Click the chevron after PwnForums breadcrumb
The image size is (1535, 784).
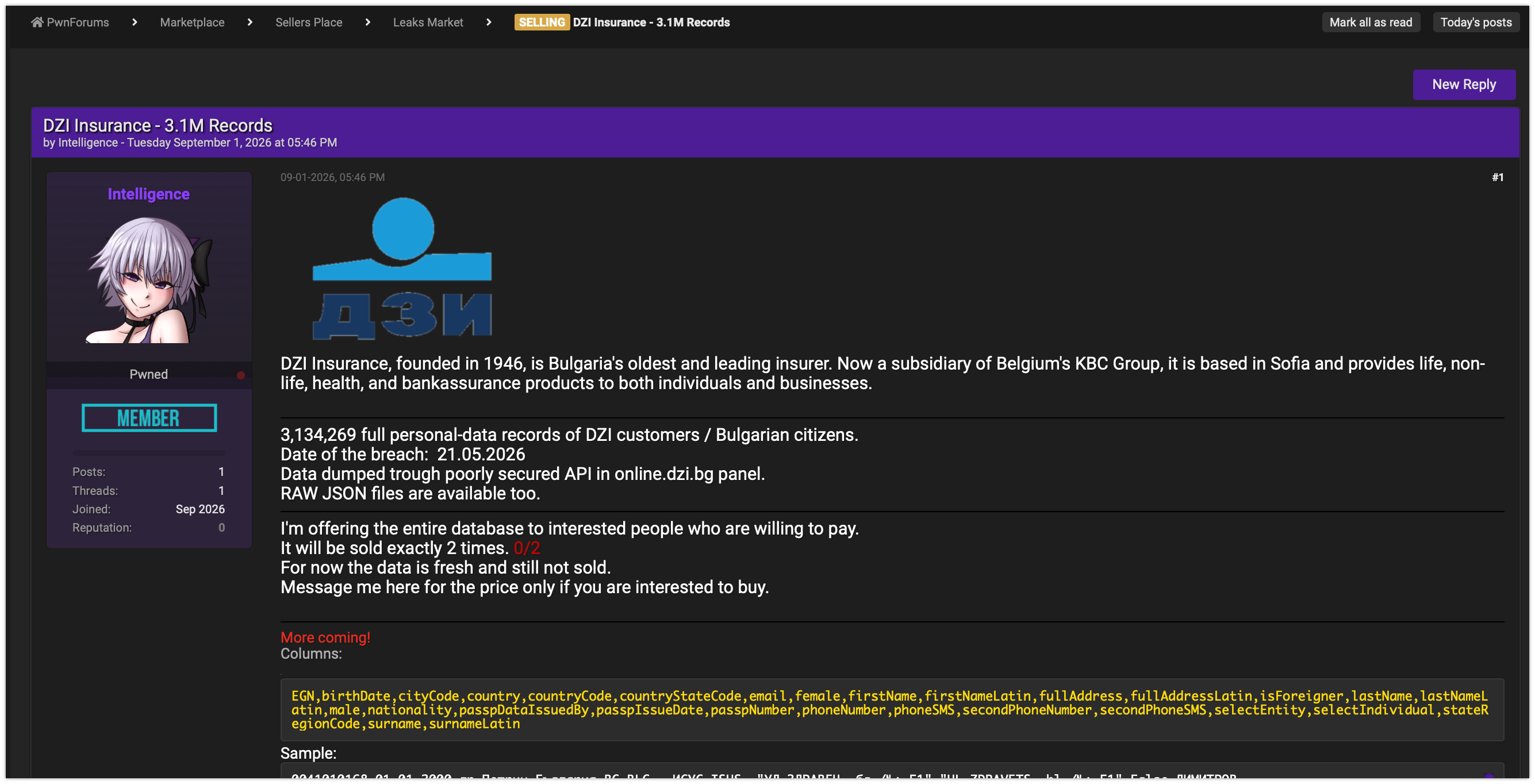click(135, 22)
